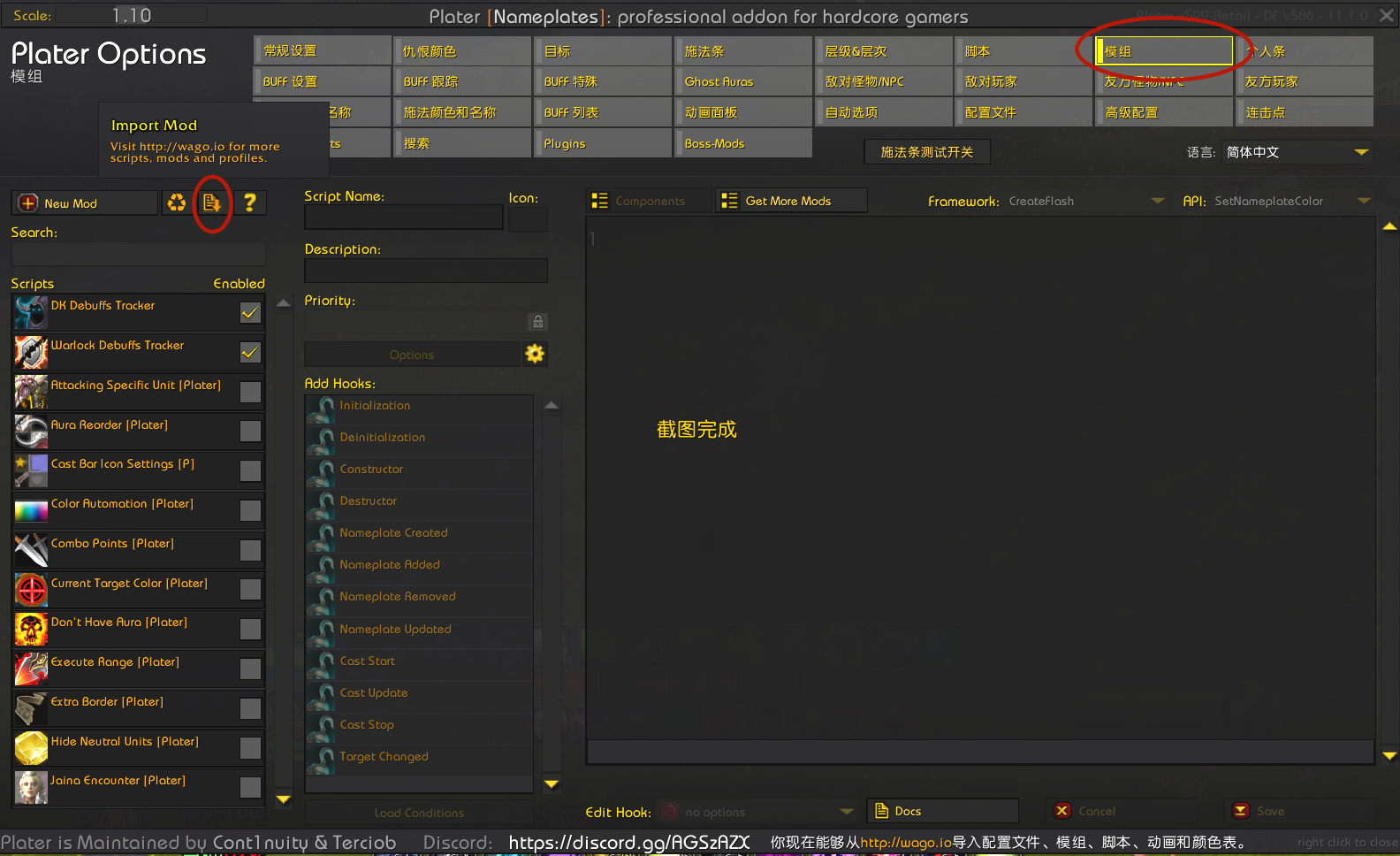Click the Script Name input field
This screenshot has height=856, width=1400.
pyautogui.click(x=403, y=218)
